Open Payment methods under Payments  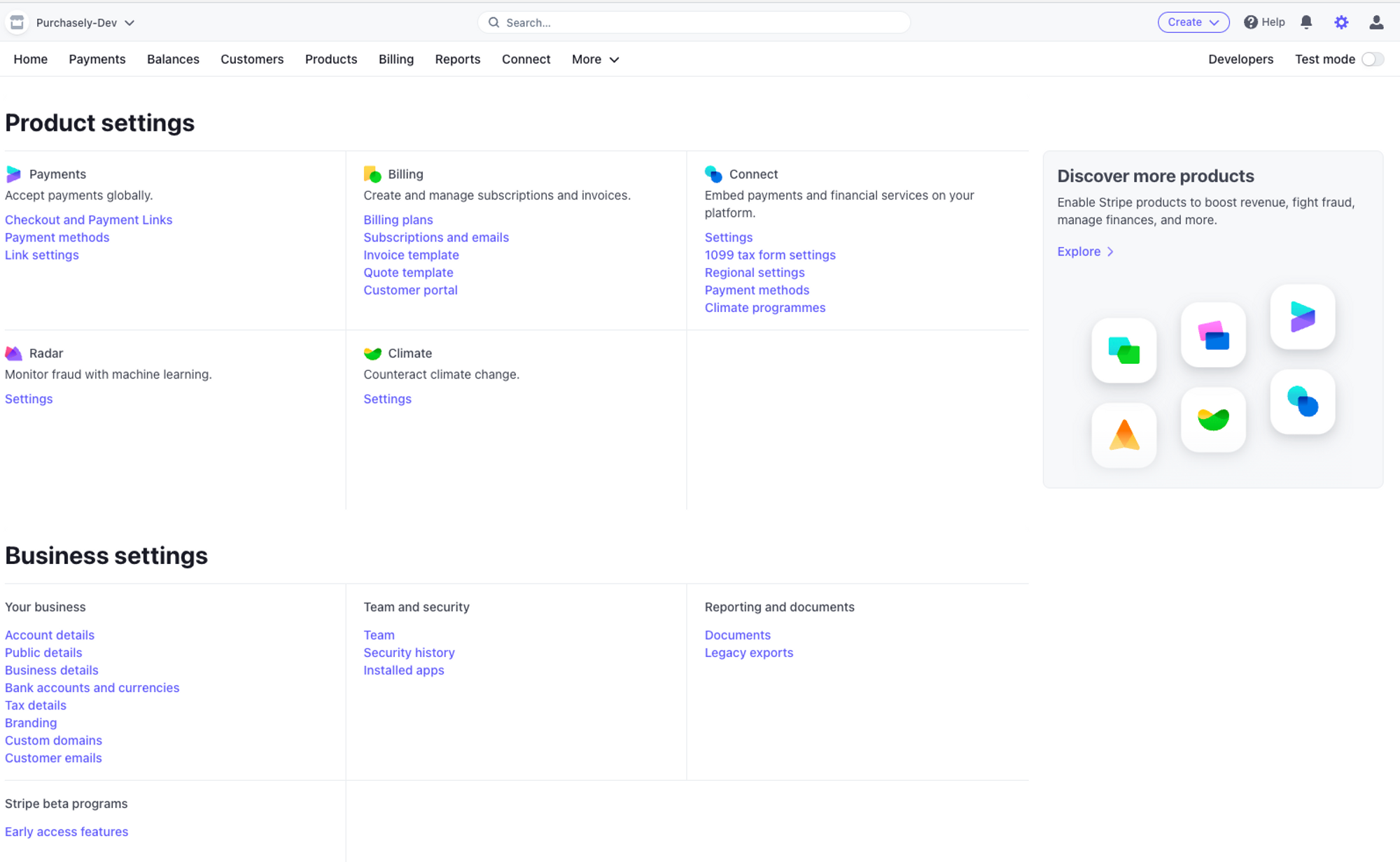click(x=57, y=237)
